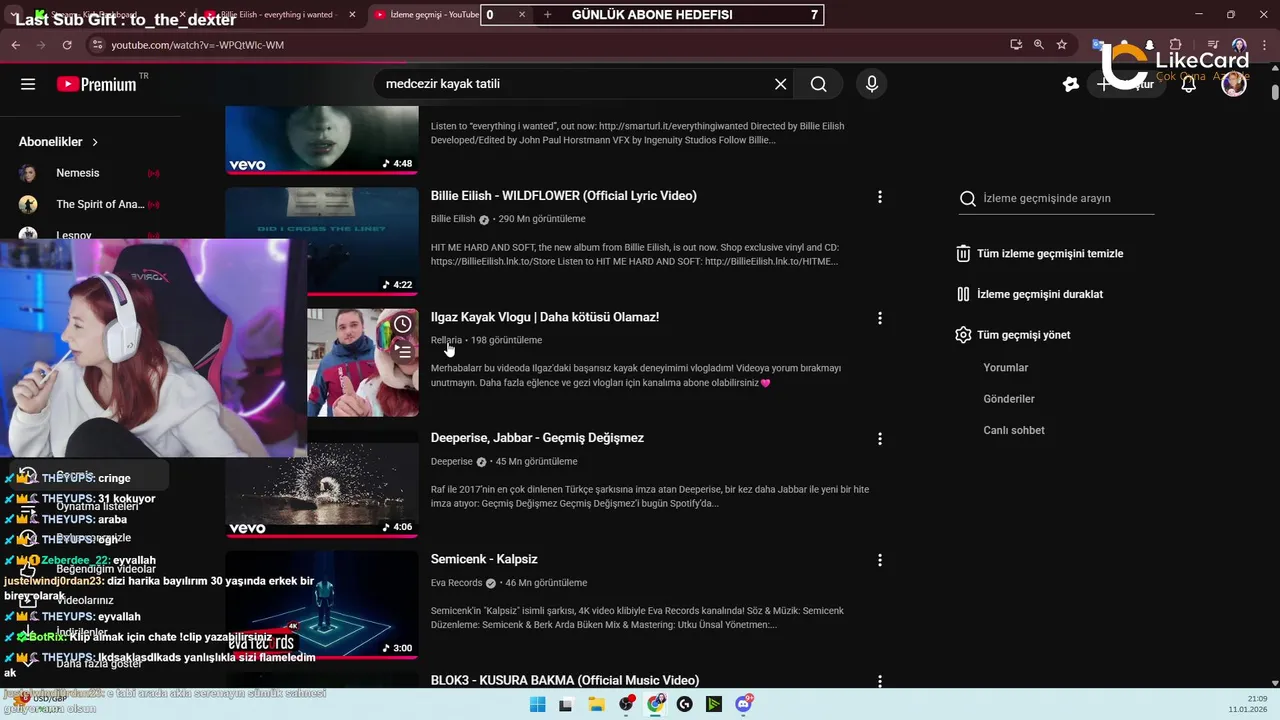Switch to Billie Eilish everything i wanted tab

(277, 15)
